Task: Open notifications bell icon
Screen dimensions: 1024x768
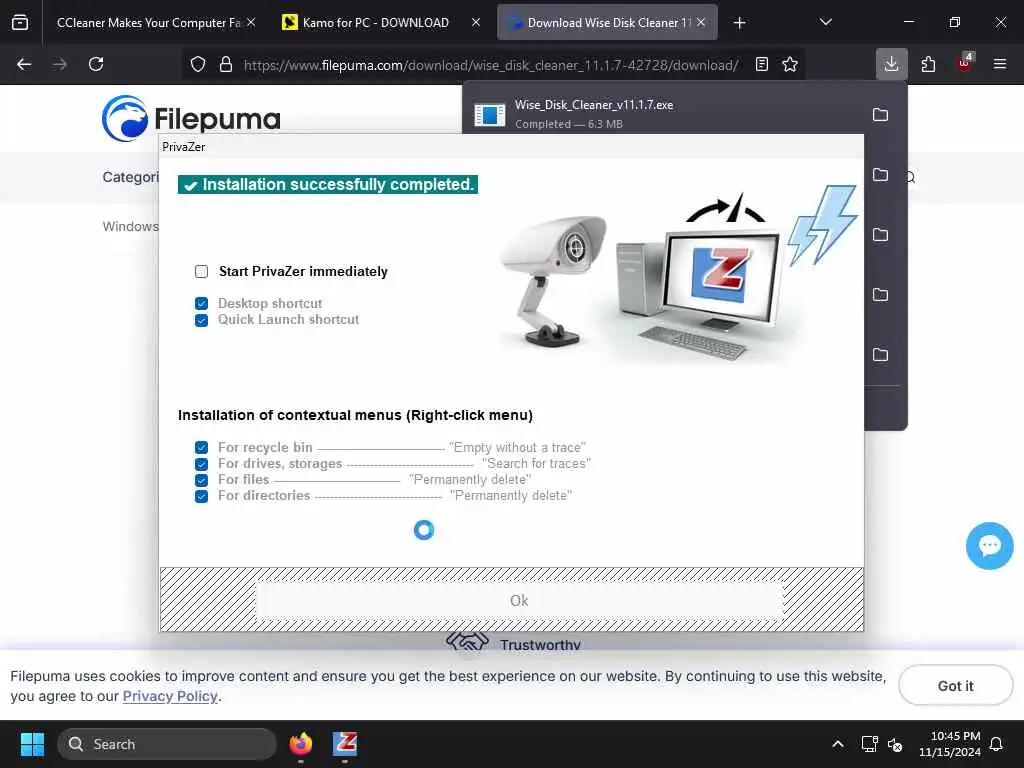Action: [x=997, y=744]
